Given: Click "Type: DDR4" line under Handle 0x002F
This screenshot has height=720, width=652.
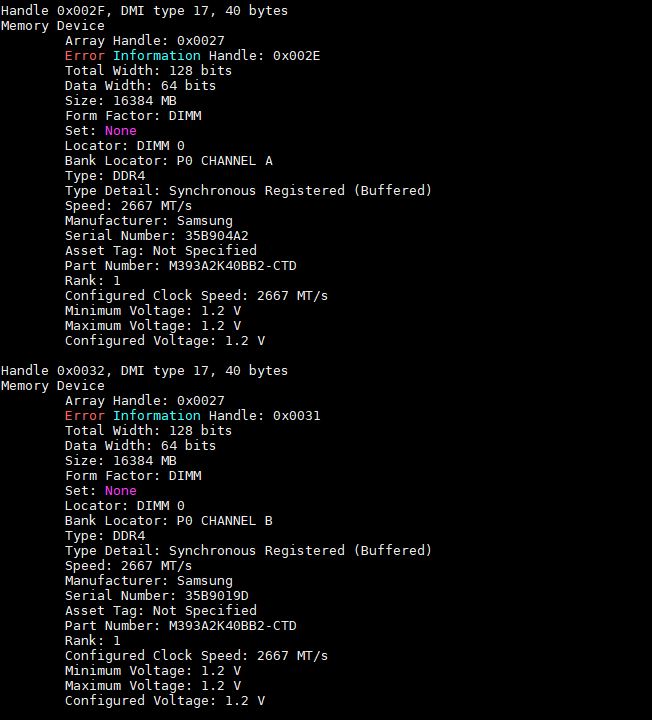Looking at the screenshot, I should click(104, 176).
